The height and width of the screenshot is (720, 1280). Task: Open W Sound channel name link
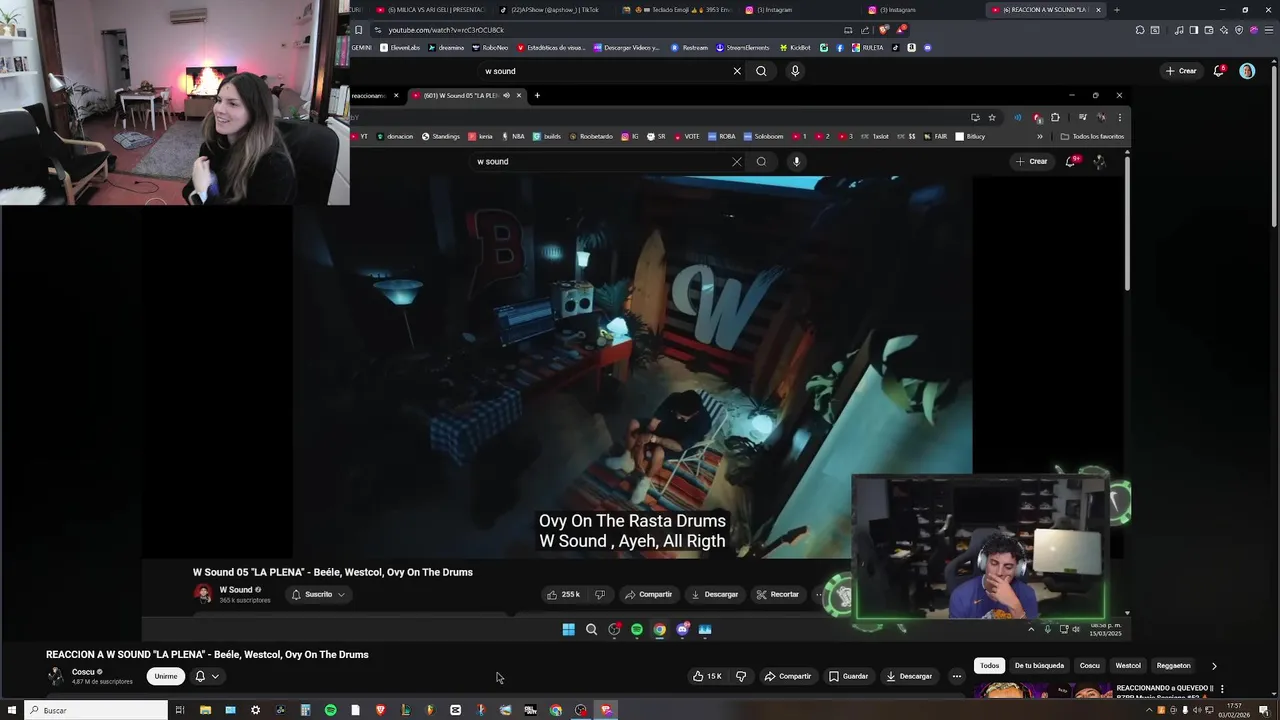coord(236,590)
